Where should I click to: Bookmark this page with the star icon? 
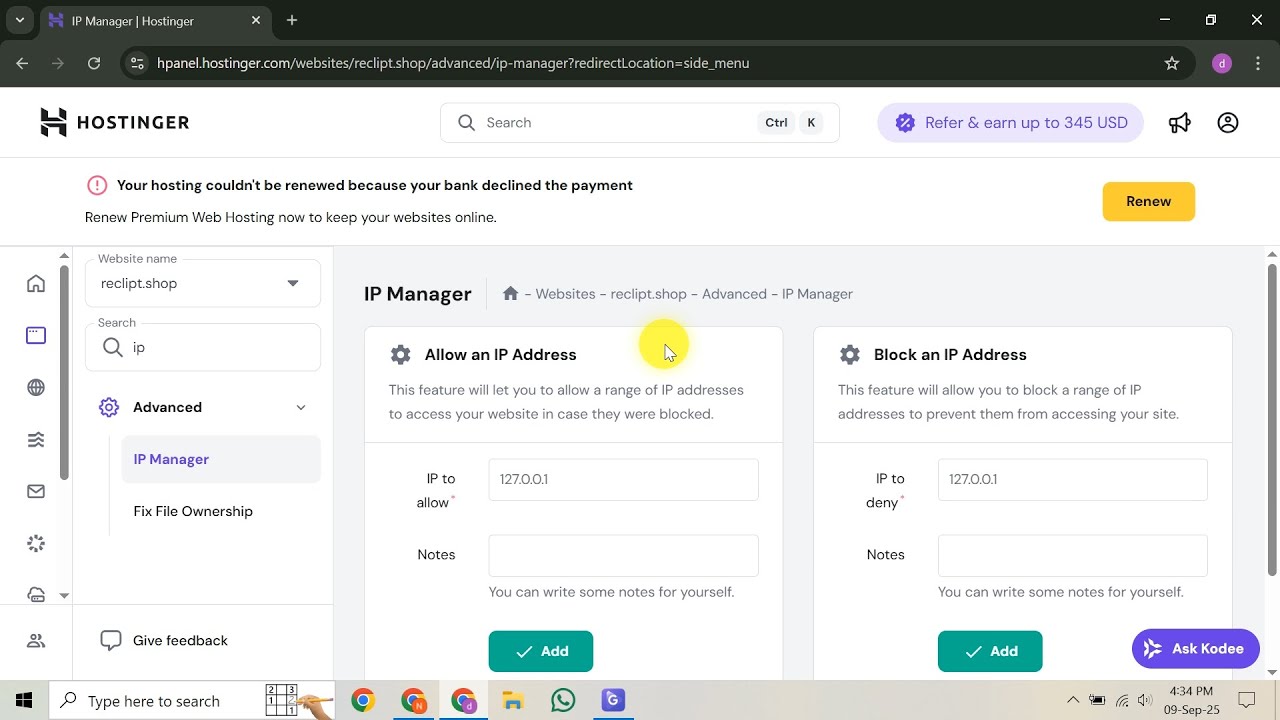click(x=1172, y=63)
